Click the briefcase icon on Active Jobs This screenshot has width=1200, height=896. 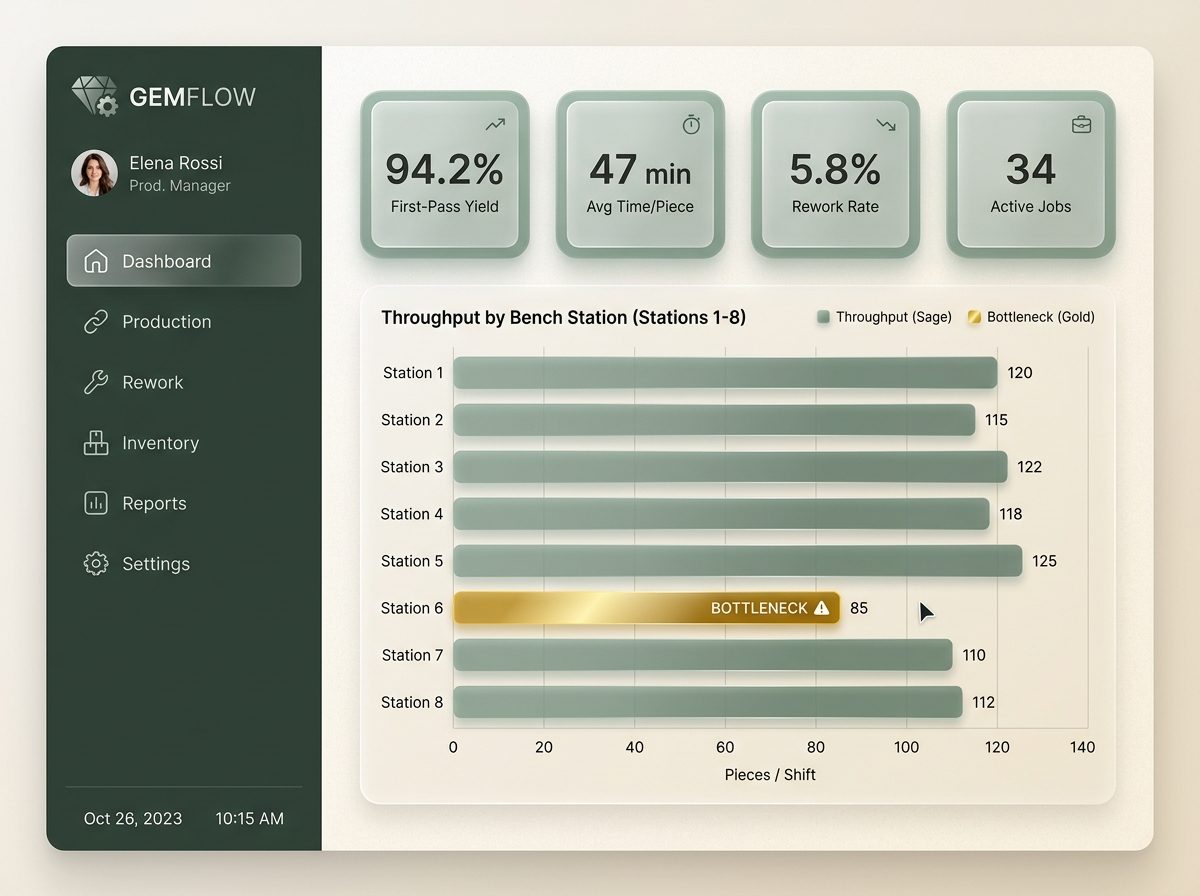pos(1081,125)
